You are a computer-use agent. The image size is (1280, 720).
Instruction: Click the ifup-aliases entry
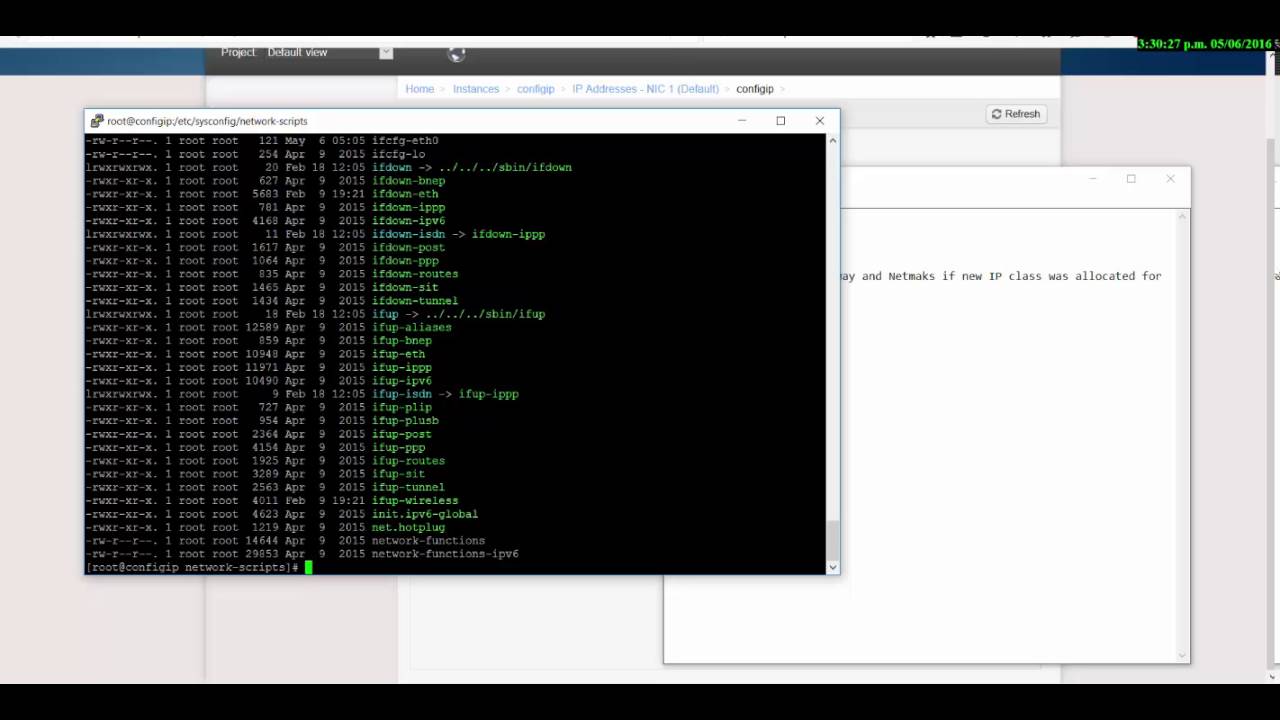click(411, 327)
